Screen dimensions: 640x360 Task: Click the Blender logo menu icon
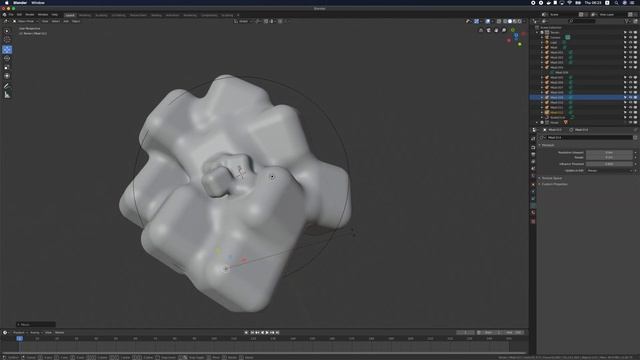pyautogui.click(x=4, y=15)
